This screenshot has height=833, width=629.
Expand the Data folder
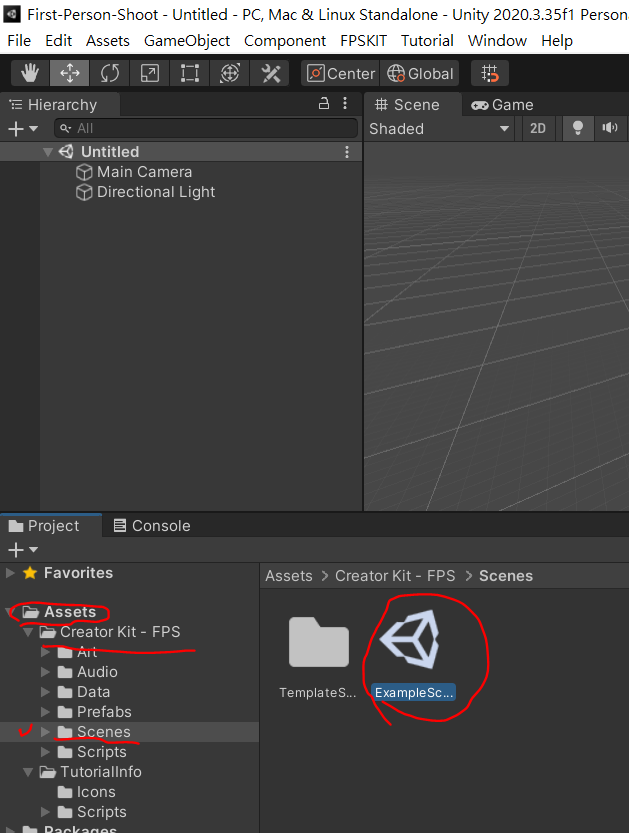[46, 692]
